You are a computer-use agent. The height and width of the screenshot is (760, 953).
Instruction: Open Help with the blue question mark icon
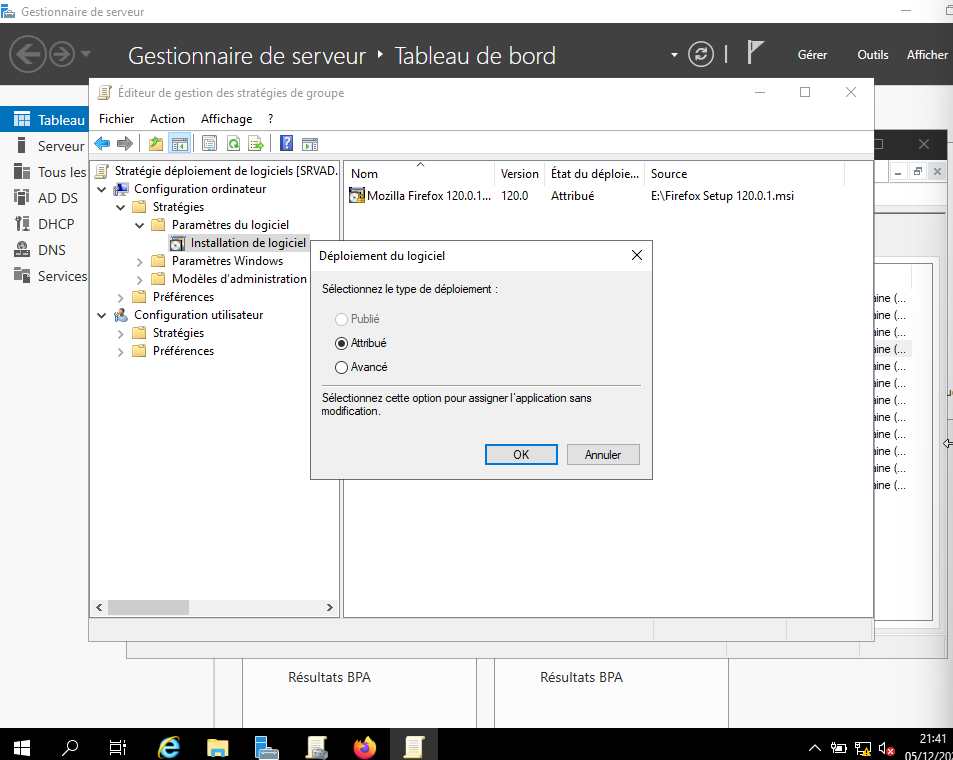[x=286, y=143]
